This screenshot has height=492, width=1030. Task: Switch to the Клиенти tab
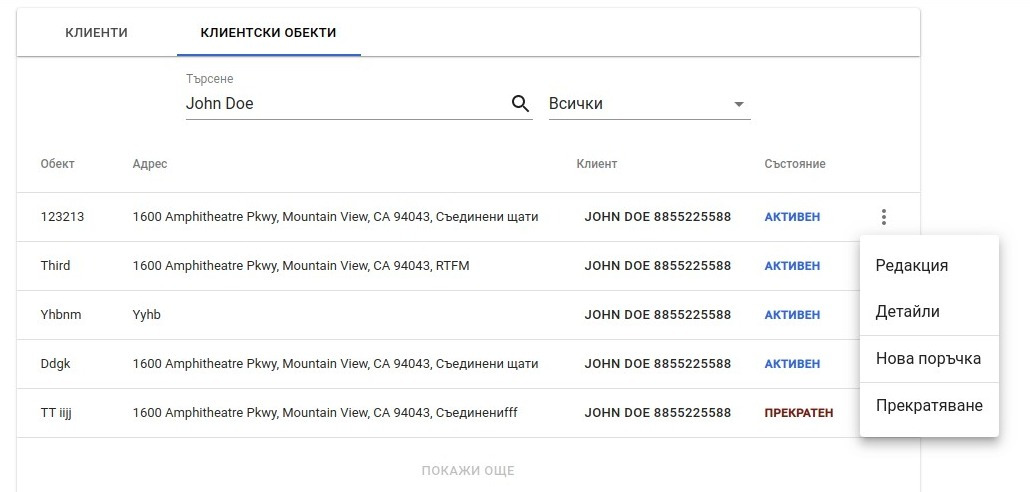(x=97, y=33)
